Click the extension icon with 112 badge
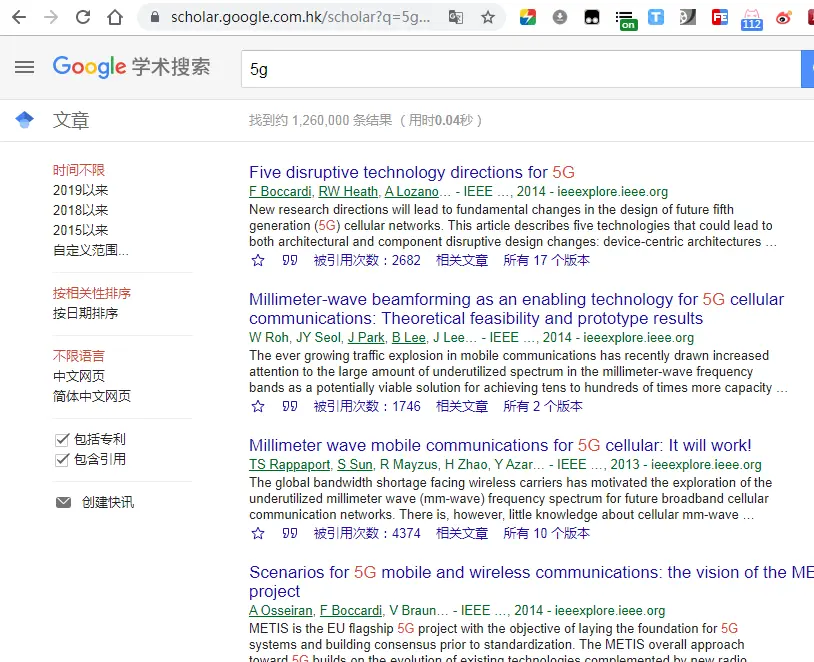The width and height of the screenshot is (814, 662). (x=752, y=20)
